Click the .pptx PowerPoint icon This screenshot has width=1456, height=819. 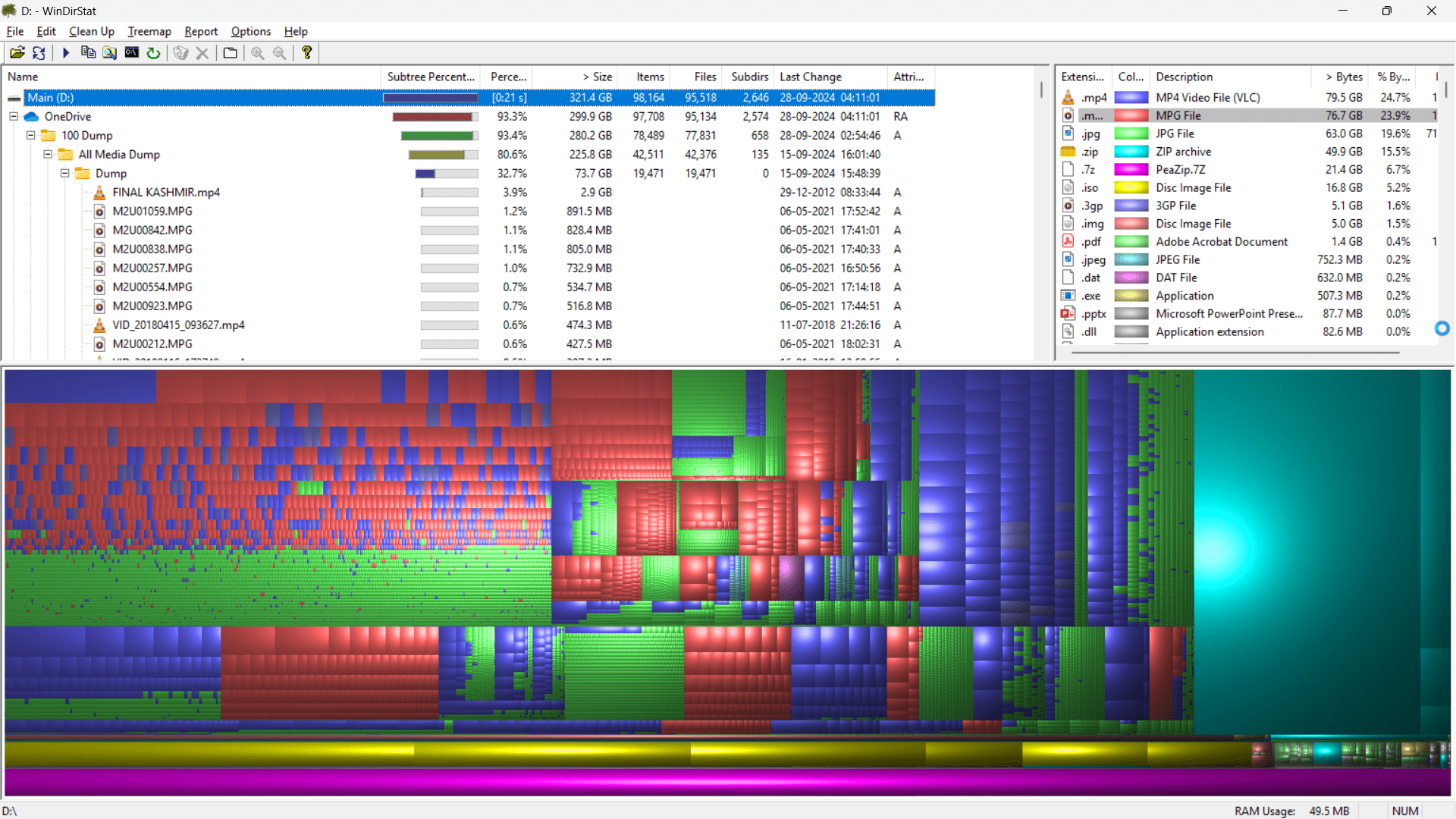tap(1068, 313)
